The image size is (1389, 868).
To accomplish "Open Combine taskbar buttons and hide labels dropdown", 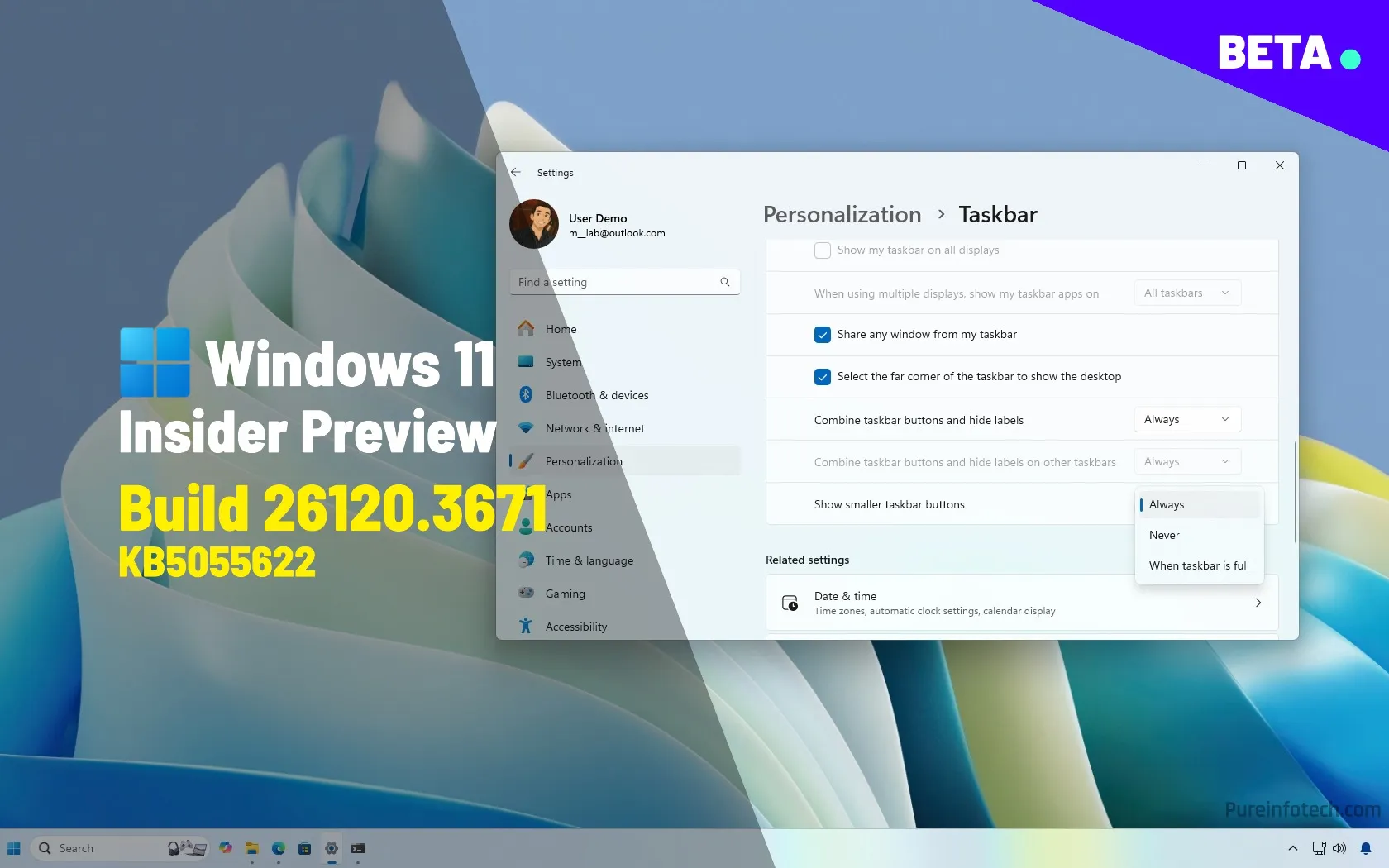I will [1187, 419].
